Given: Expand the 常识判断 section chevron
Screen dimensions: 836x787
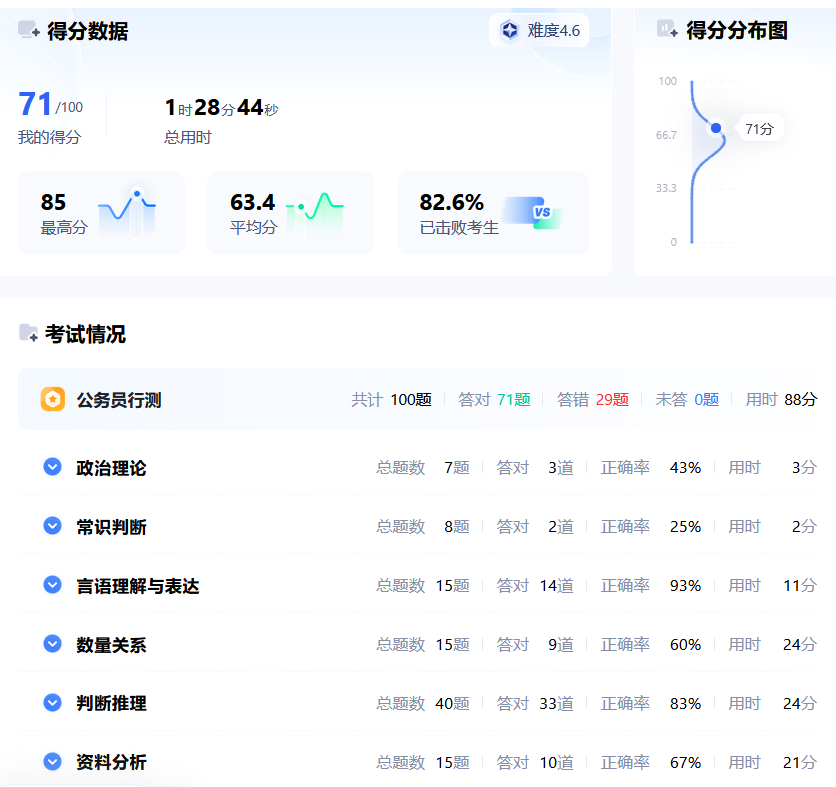Looking at the screenshot, I should point(53,526).
